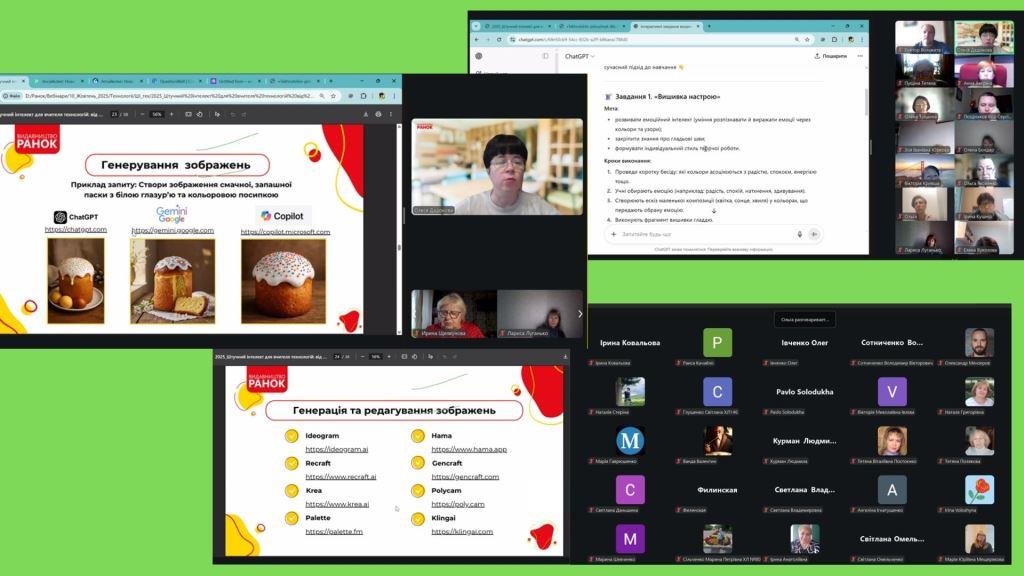This screenshot has width=1024, height=576.
Task: Click the plus attach icon in ChatGPT prompt
Action: pos(613,234)
